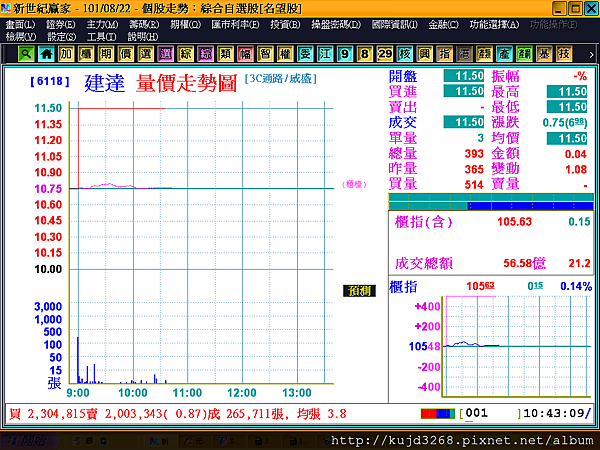Viewport: 600px width, 450px height.
Task: Open the 畫面(L) menu
Action: tap(20, 24)
